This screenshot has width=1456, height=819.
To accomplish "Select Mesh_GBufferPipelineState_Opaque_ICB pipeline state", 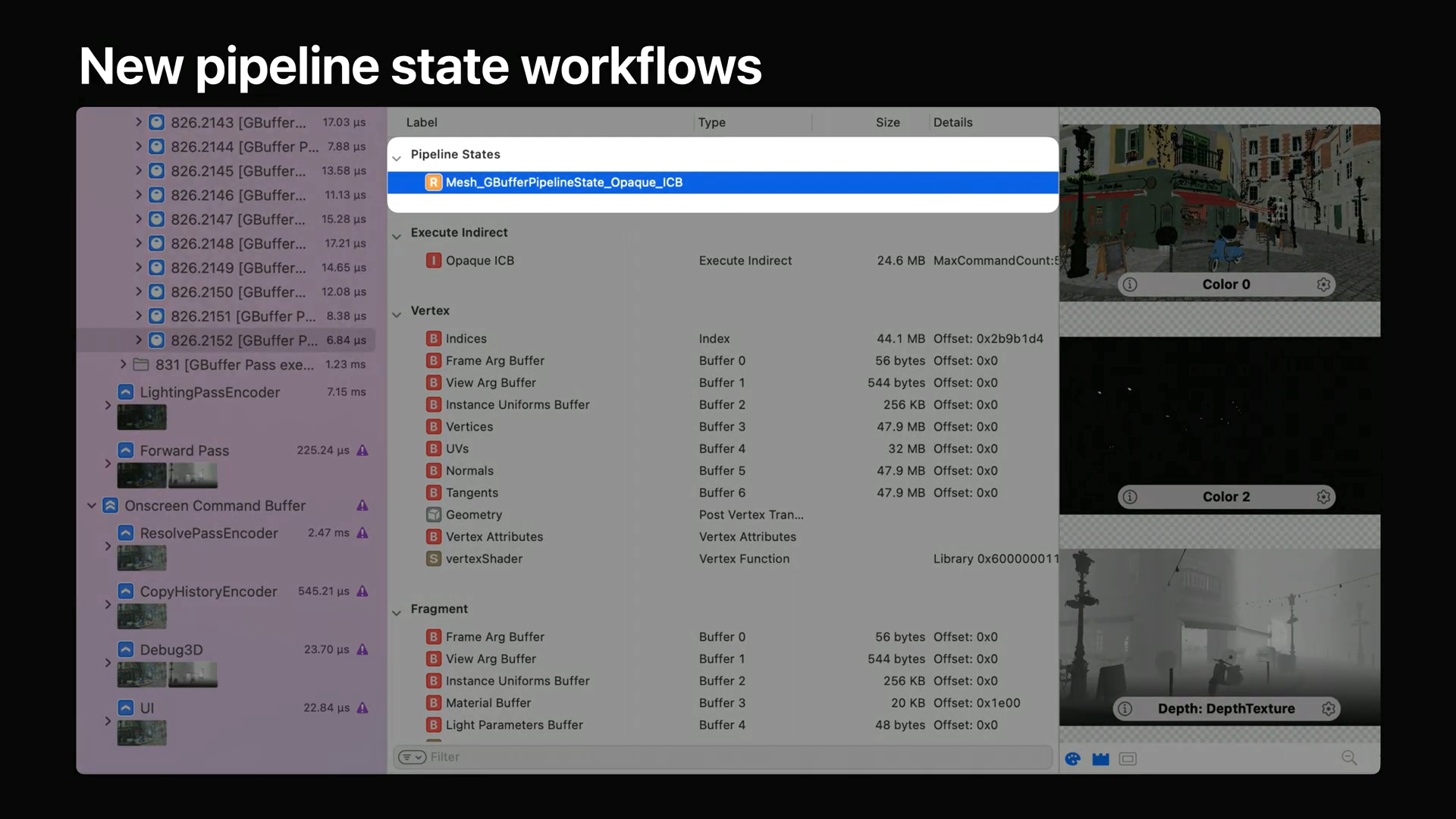I will [563, 182].
